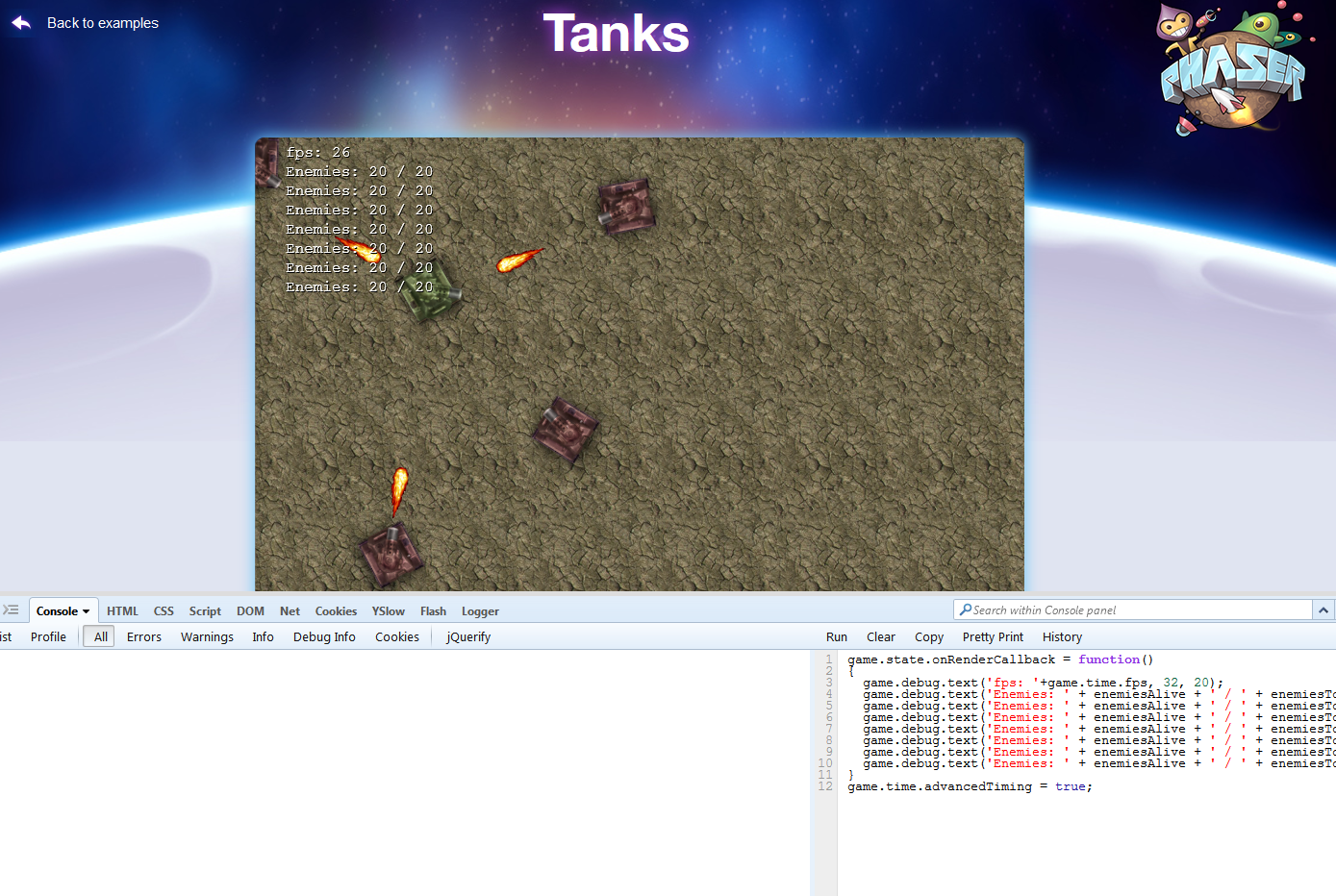
Task: Filter console by Debug Info
Action: 324,637
